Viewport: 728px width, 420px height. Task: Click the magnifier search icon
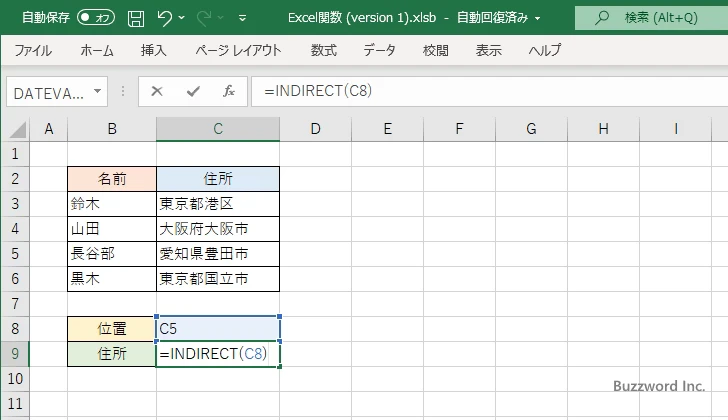[602, 18]
